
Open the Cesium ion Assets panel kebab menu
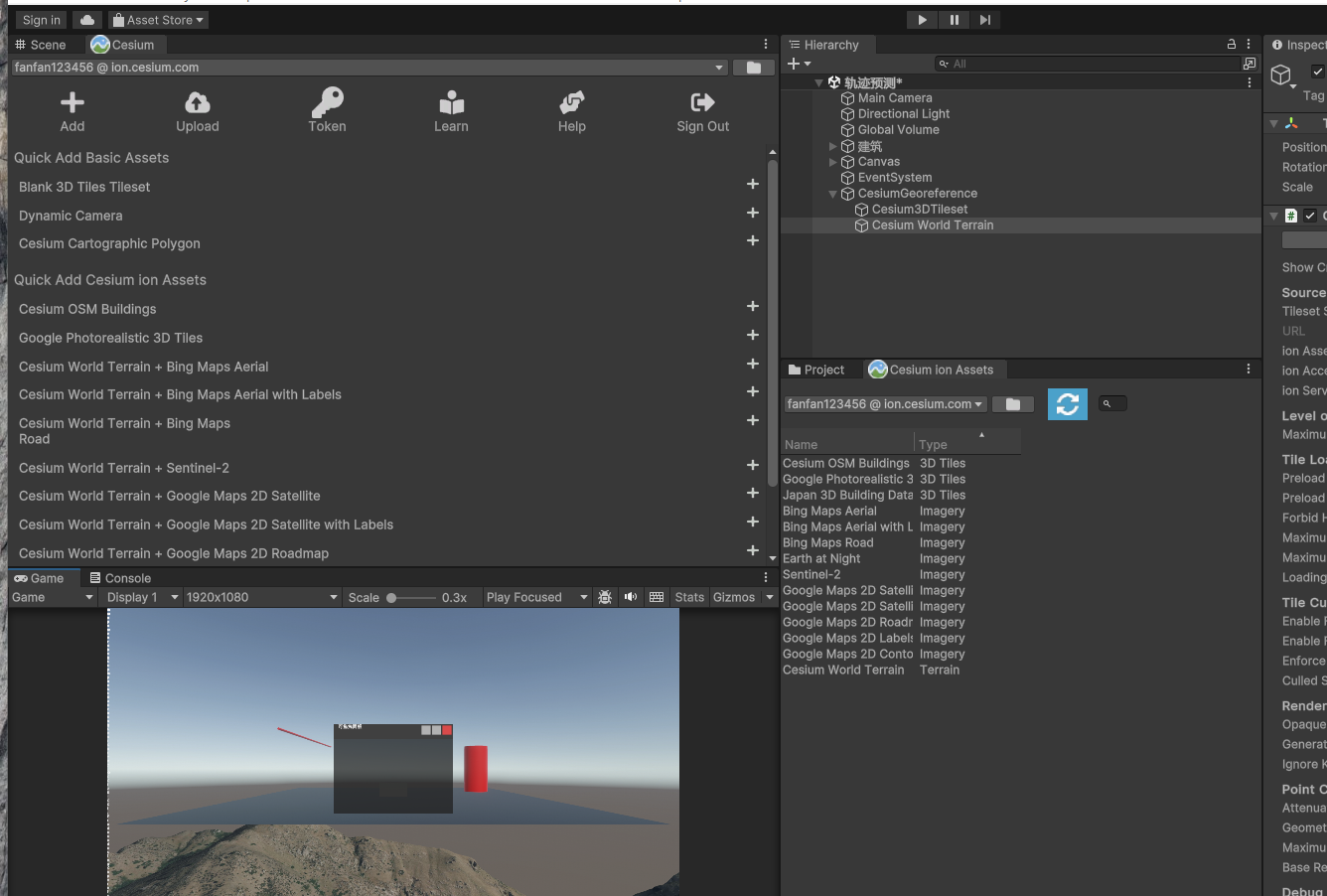click(1249, 369)
